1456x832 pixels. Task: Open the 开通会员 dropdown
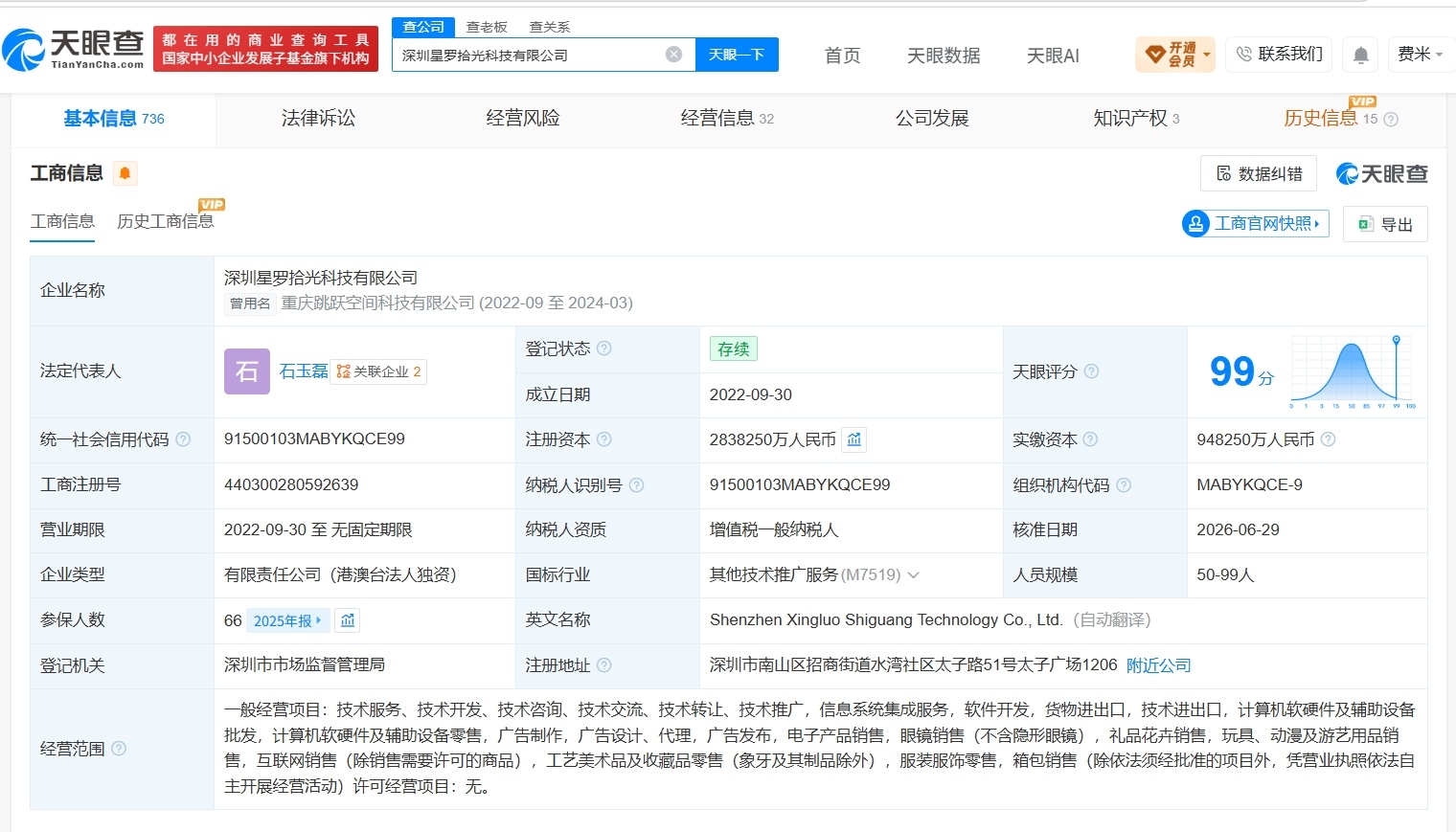[1175, 55]
